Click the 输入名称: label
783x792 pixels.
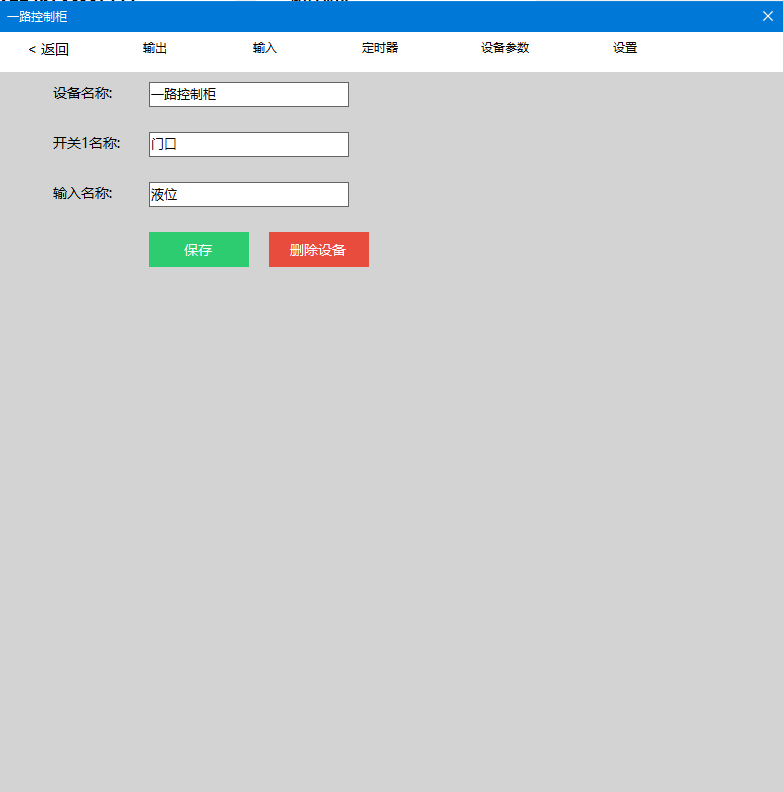(83, 194)
